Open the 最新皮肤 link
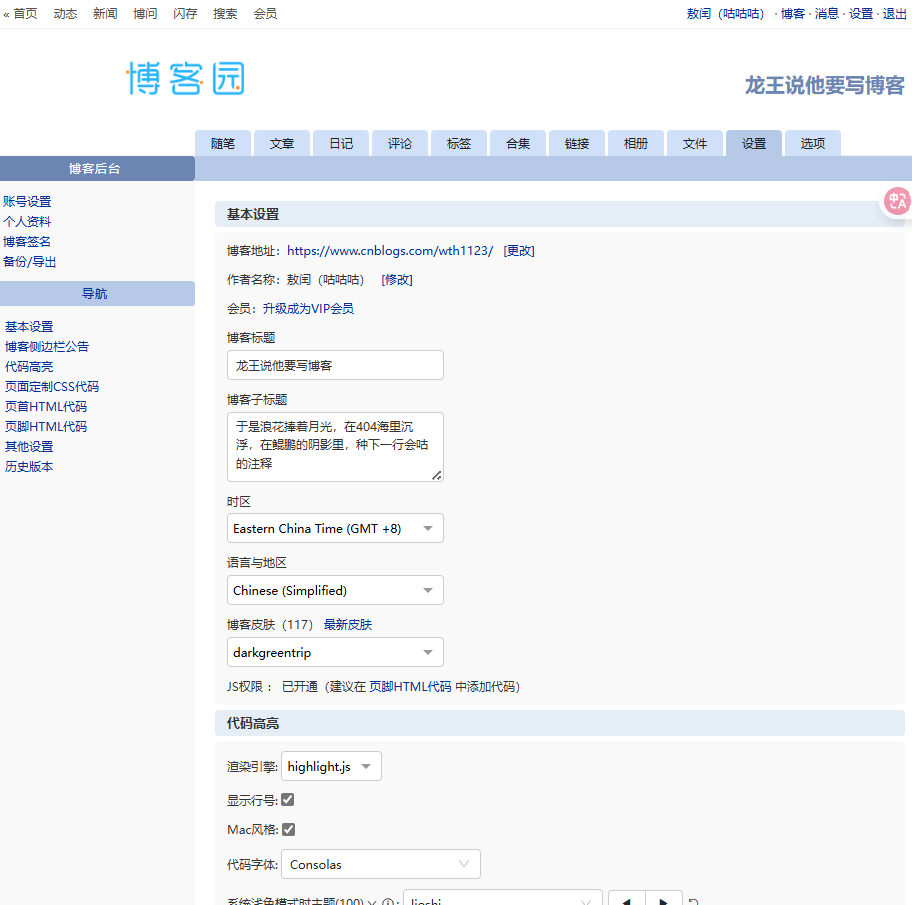This screenshot has width=912, height=905. (x=348, y=624)
